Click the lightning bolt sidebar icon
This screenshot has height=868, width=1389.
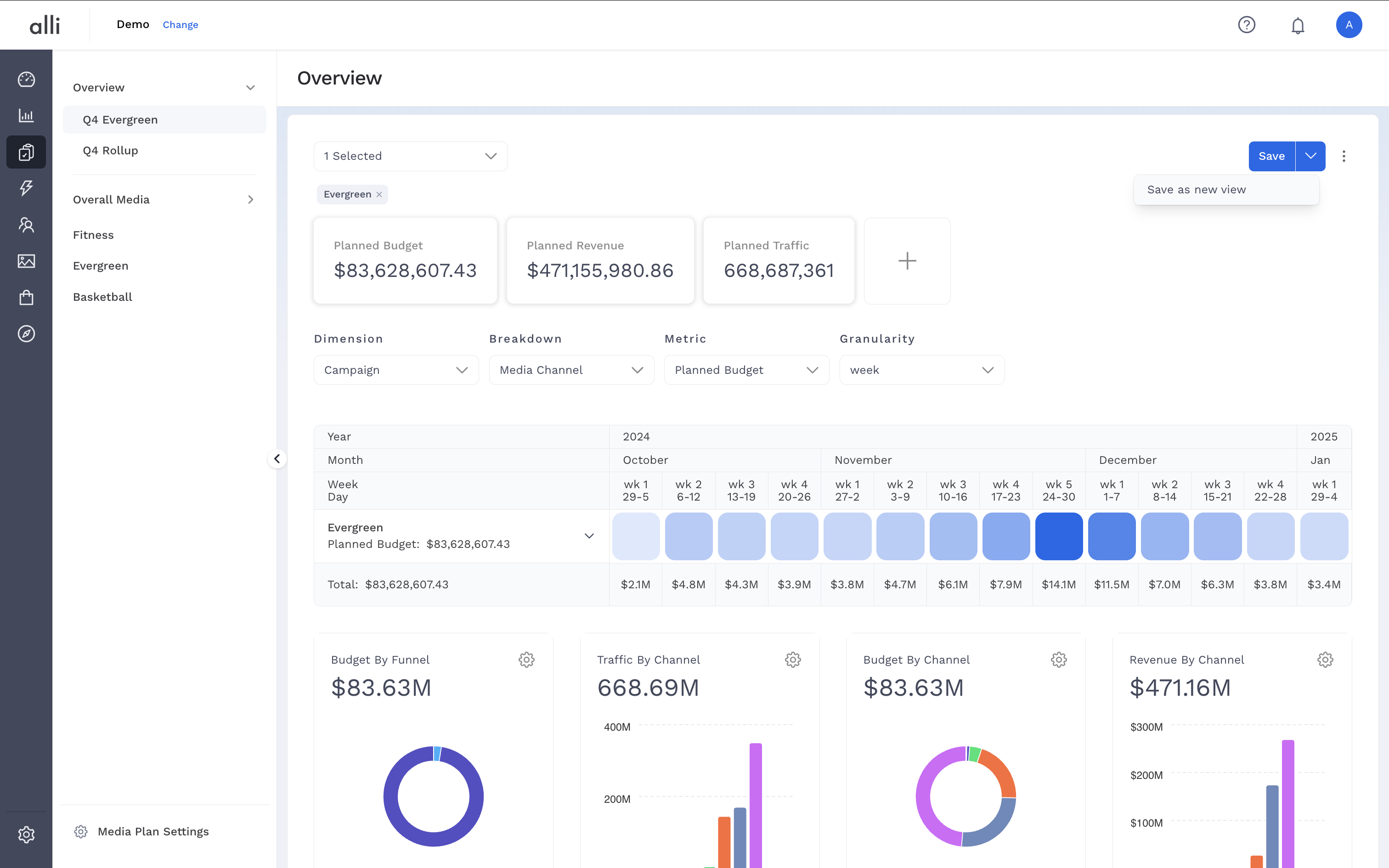pos(26,188)
